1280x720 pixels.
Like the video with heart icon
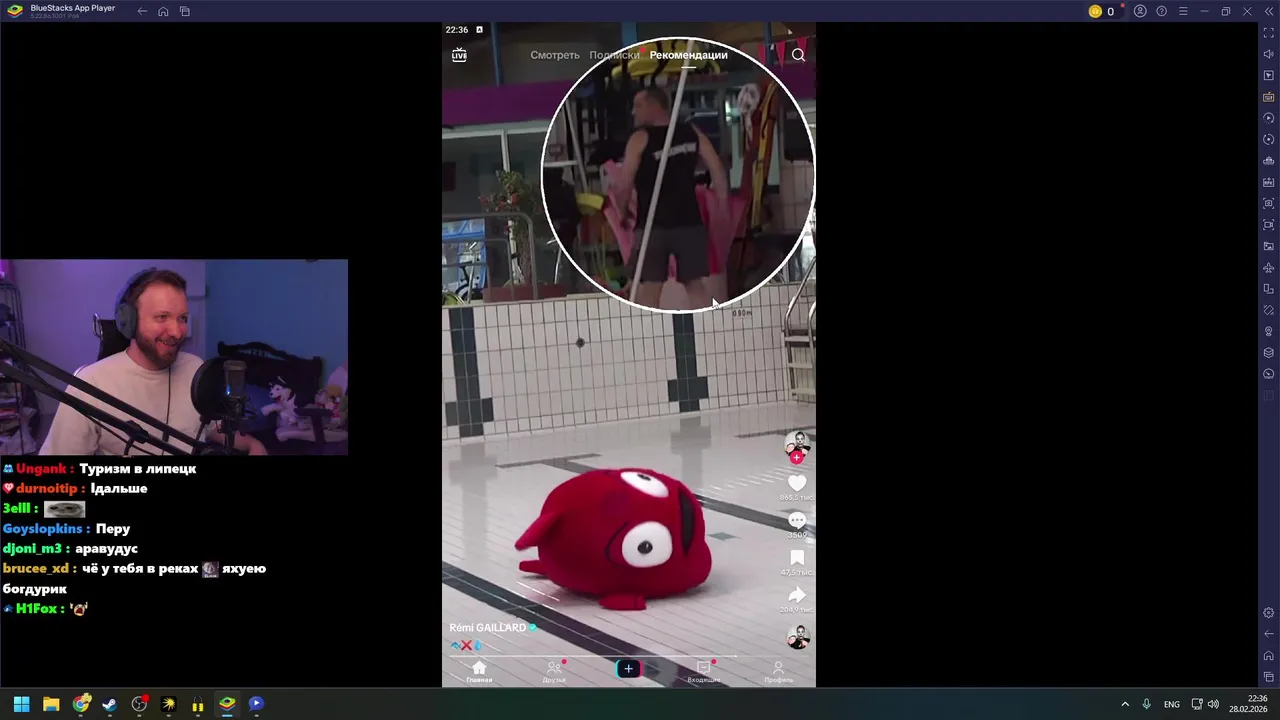797,483
